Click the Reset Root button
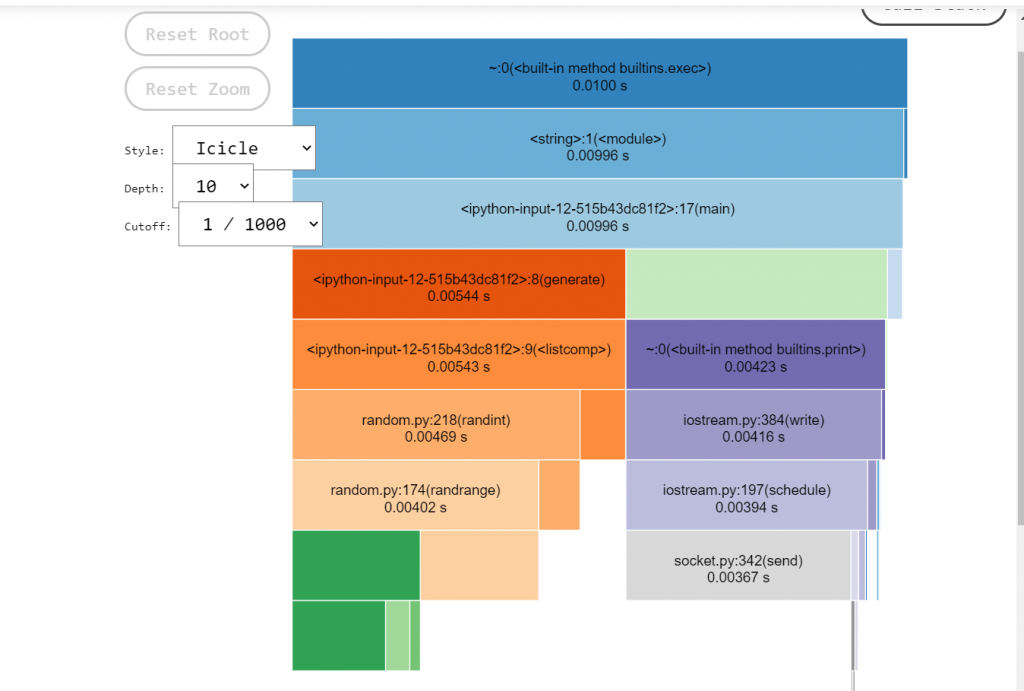 tap(197, 33)
